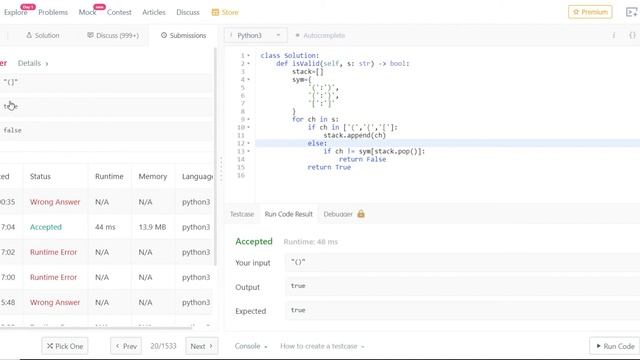The width and height of the screenshot is (640, 360).
Task: Click the panel divider drag handle
Action: 221,169
